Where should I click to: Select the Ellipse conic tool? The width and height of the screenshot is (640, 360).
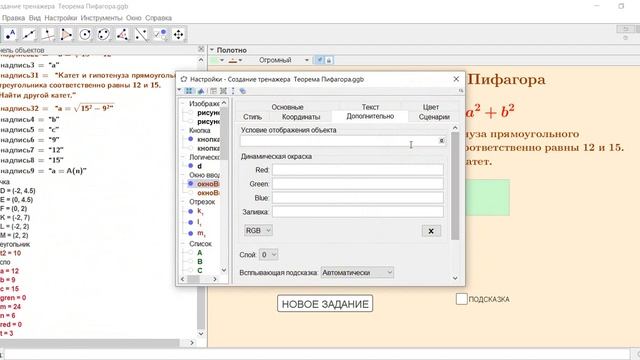tap(104, 35)
